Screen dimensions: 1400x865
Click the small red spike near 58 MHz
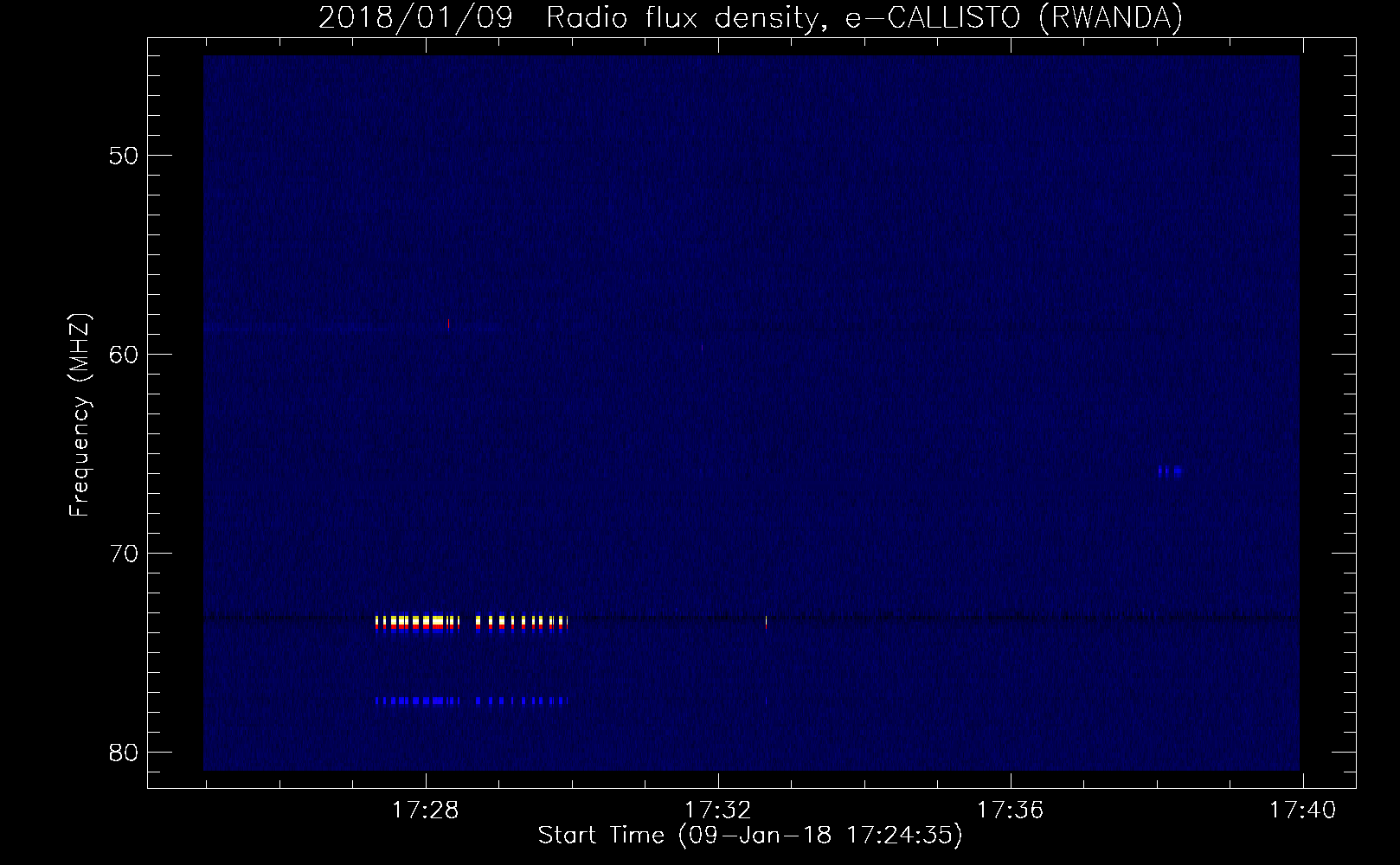[448, 324]
